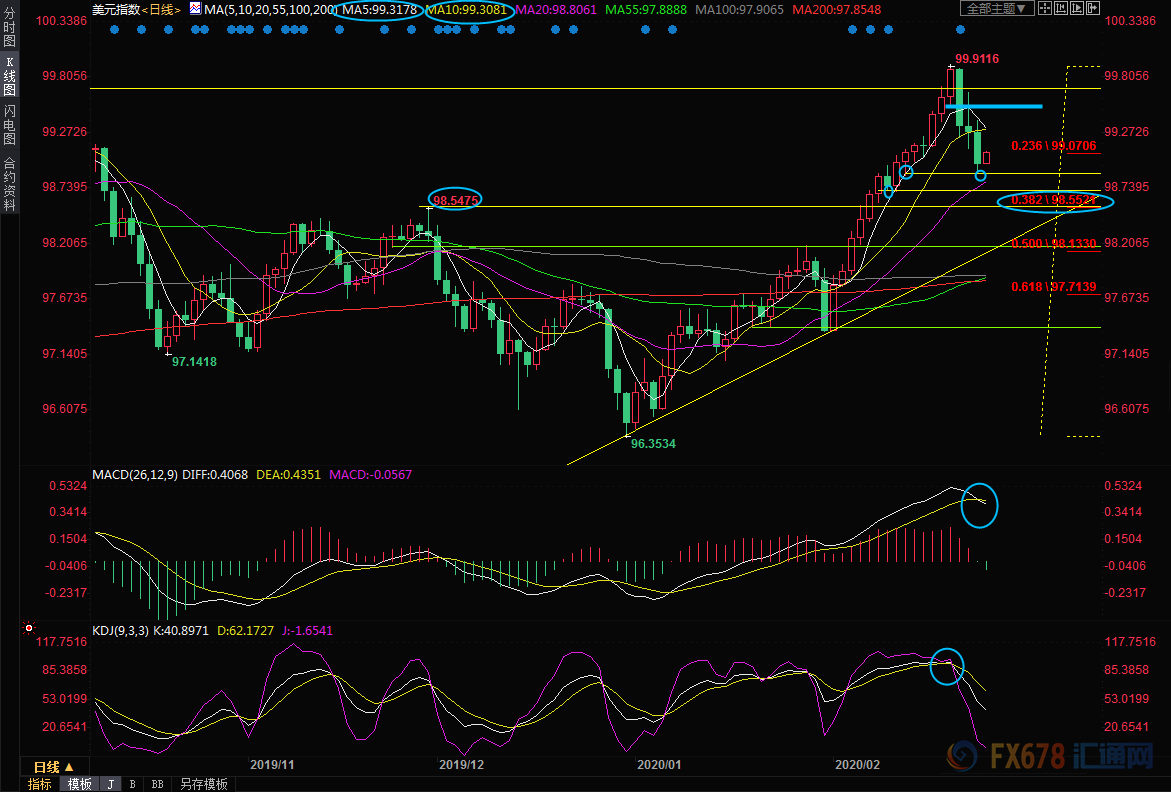Click the MA55:97.8888 value

click(x=646, y=10)
